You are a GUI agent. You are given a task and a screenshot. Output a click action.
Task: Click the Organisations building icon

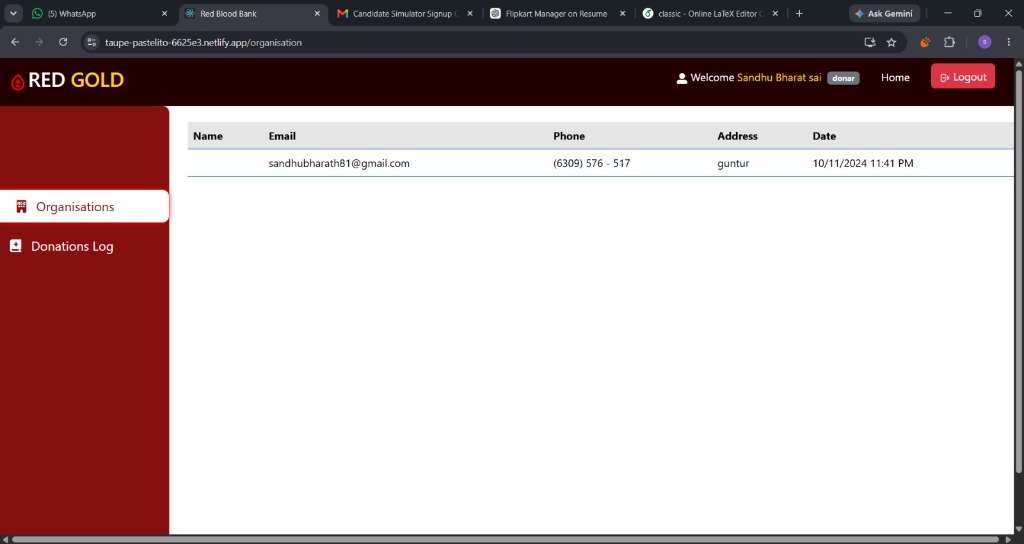(22, 206)
